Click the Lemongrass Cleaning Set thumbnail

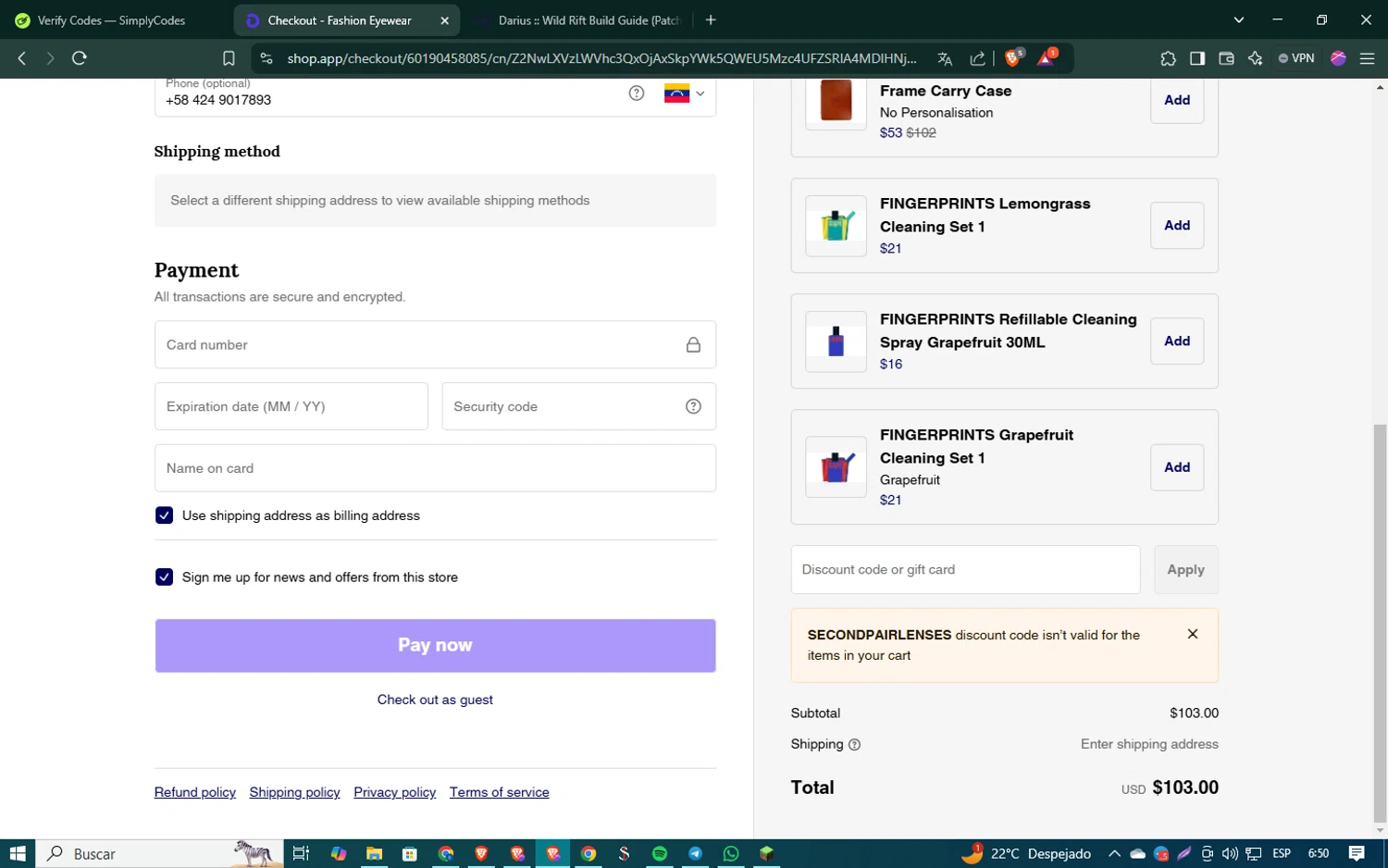click(836, 226)
